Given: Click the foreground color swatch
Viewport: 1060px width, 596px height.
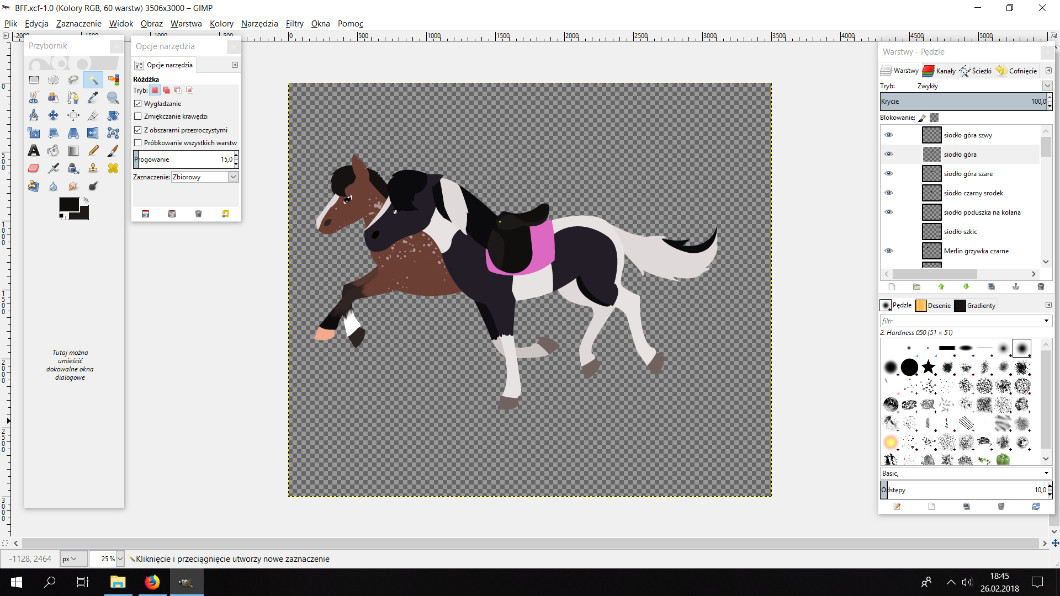Looking at the screenshot, I should pos(68,205).
